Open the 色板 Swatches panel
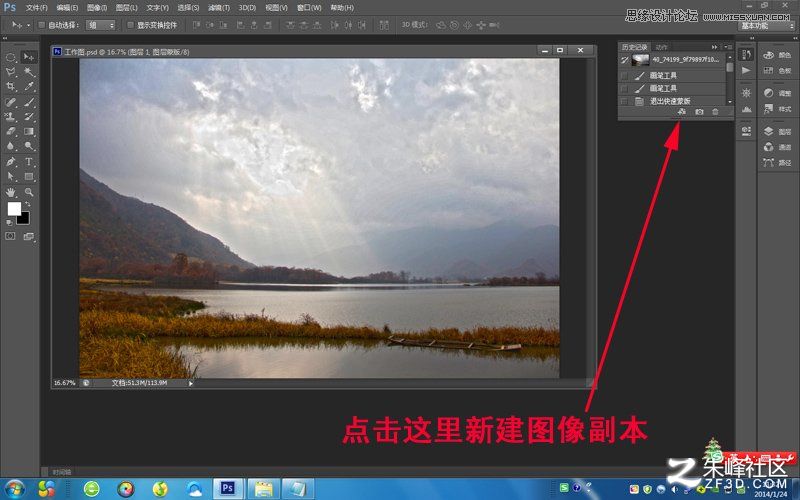 coord(778,70)
